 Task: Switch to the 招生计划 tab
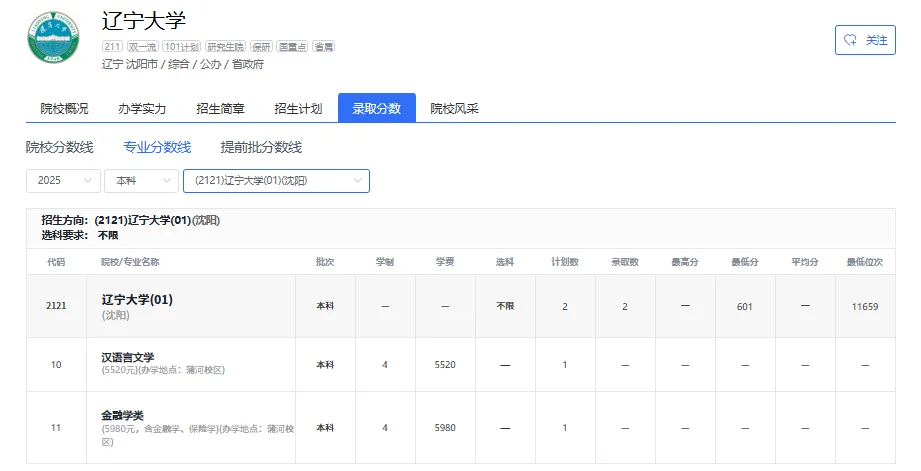pyautogui.click(x=298, y=109)
